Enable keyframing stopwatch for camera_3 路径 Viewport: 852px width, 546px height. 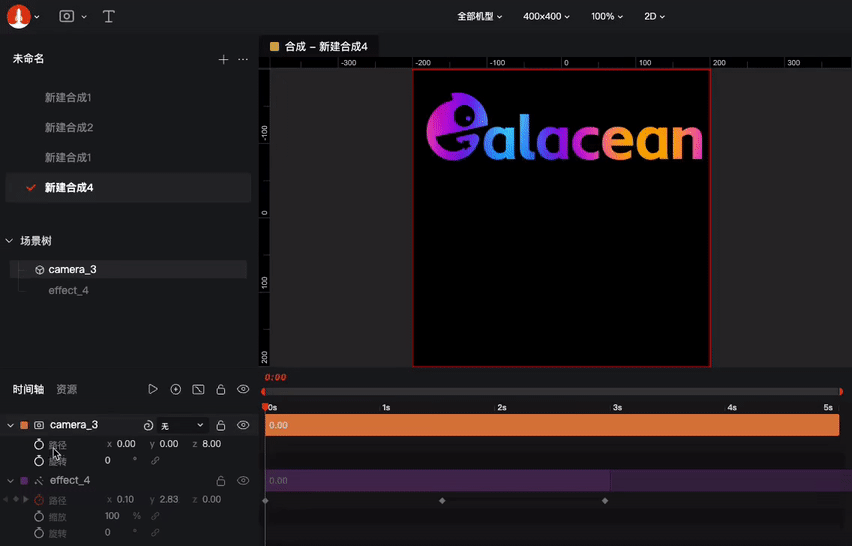click(x=39, y=444)
